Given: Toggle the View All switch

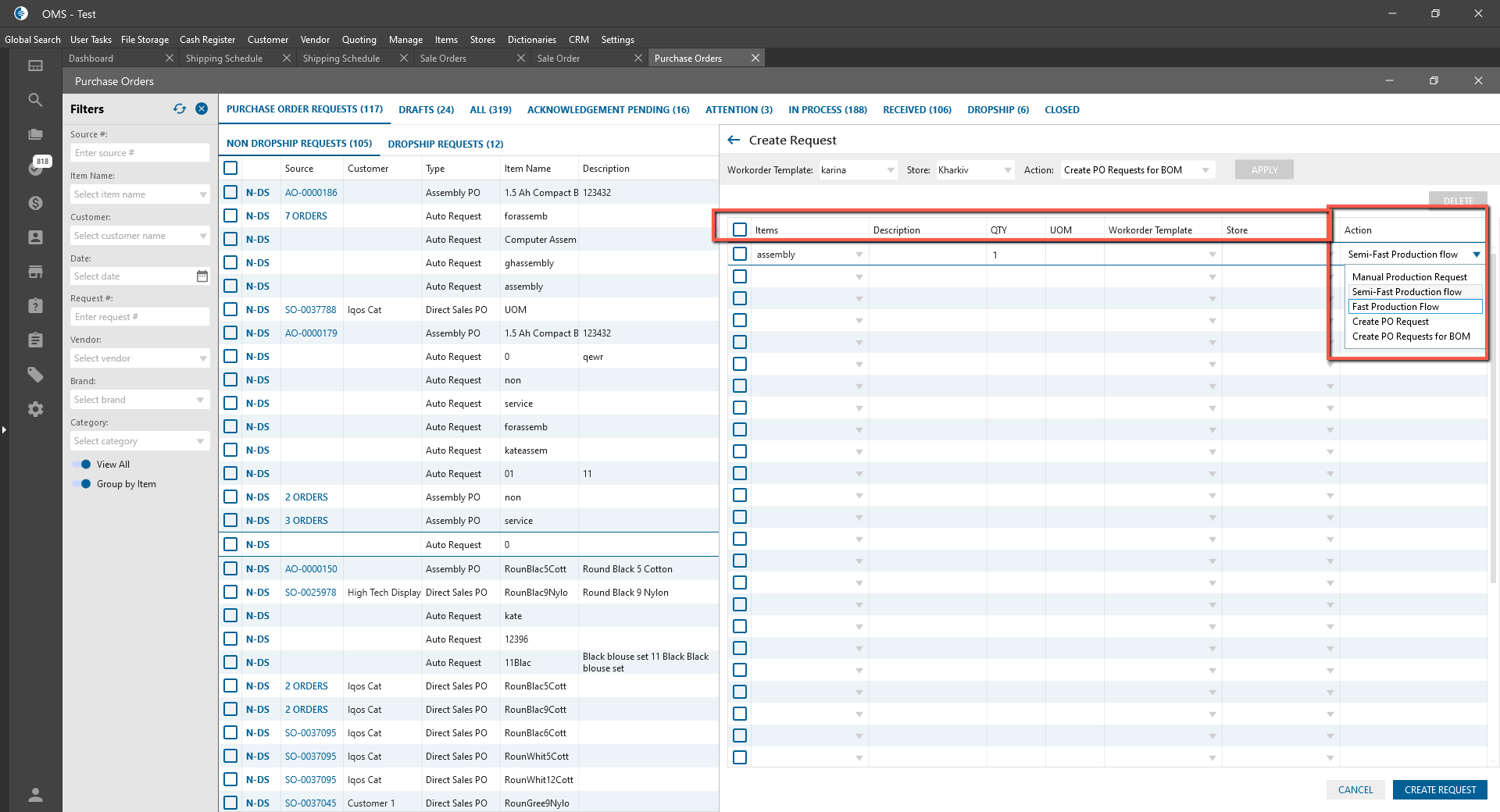Looking at the screenshot, I should click(82, 465).
